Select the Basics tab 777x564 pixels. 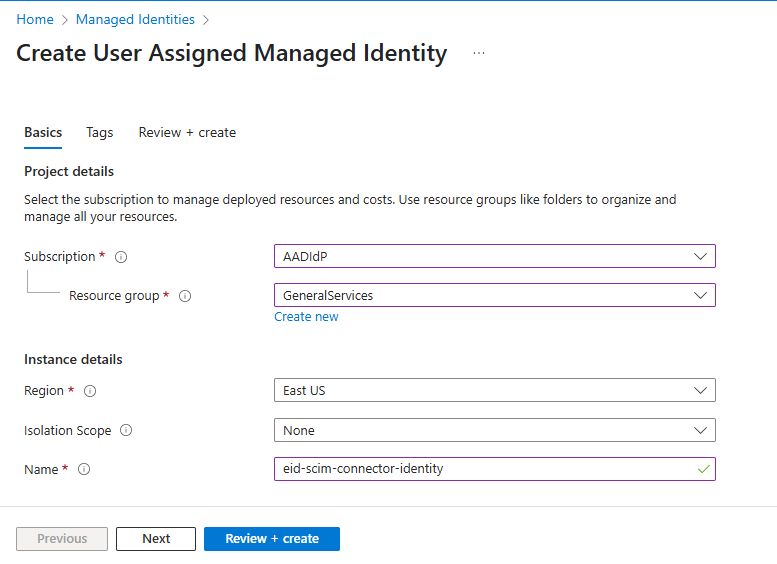click(43, 132)
